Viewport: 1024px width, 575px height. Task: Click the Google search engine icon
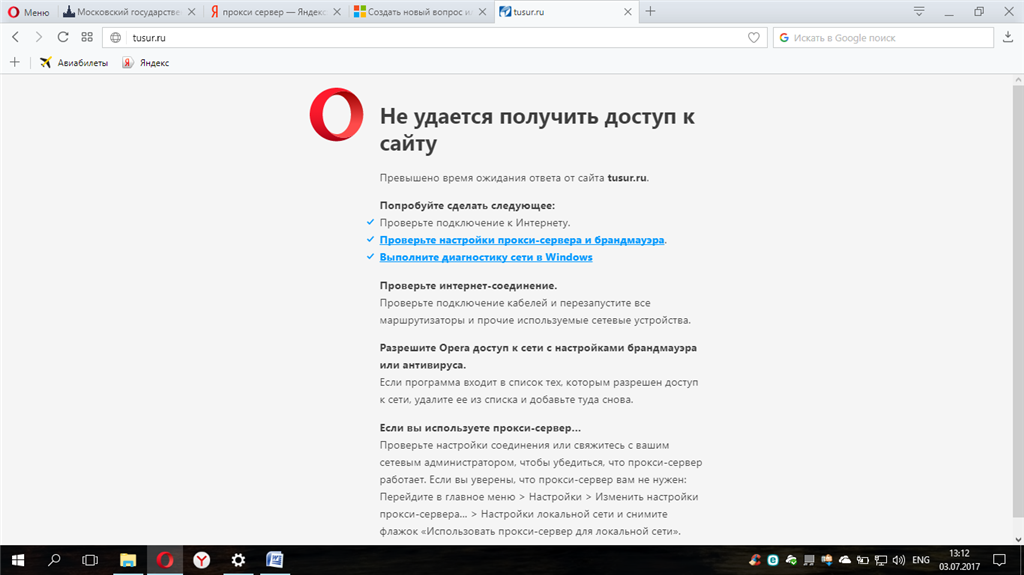point(784,38)
